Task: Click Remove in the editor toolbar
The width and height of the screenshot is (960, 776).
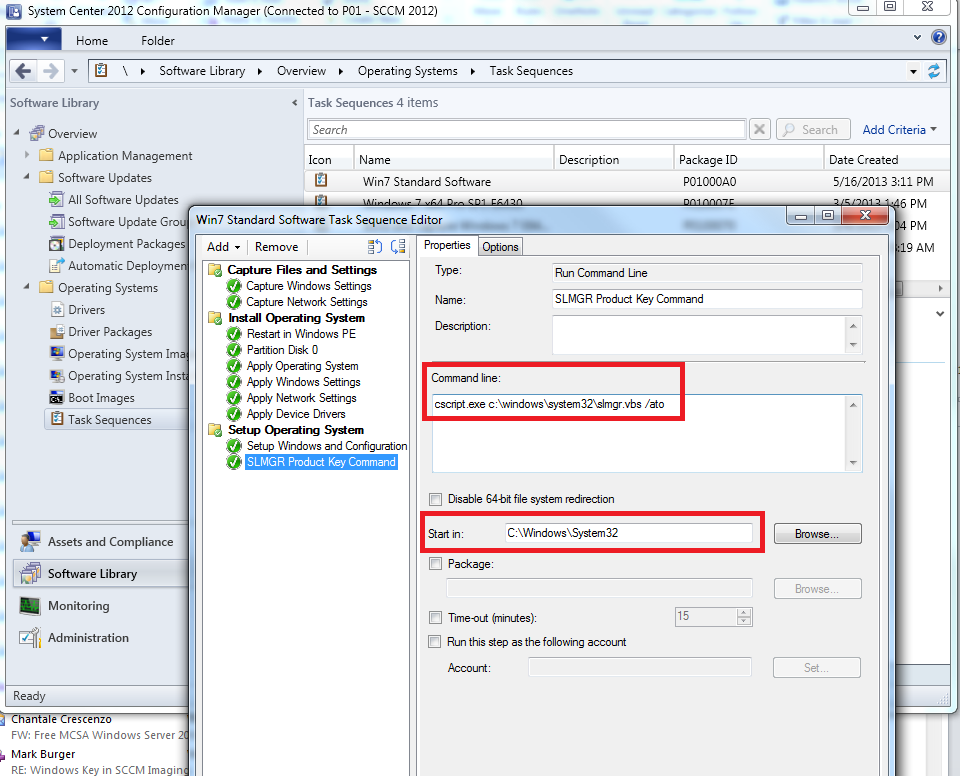Action: coord(276,246)
